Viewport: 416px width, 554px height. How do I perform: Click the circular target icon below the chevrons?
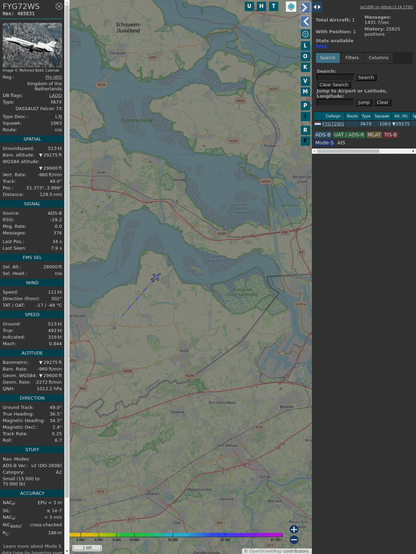click(305, 34)
